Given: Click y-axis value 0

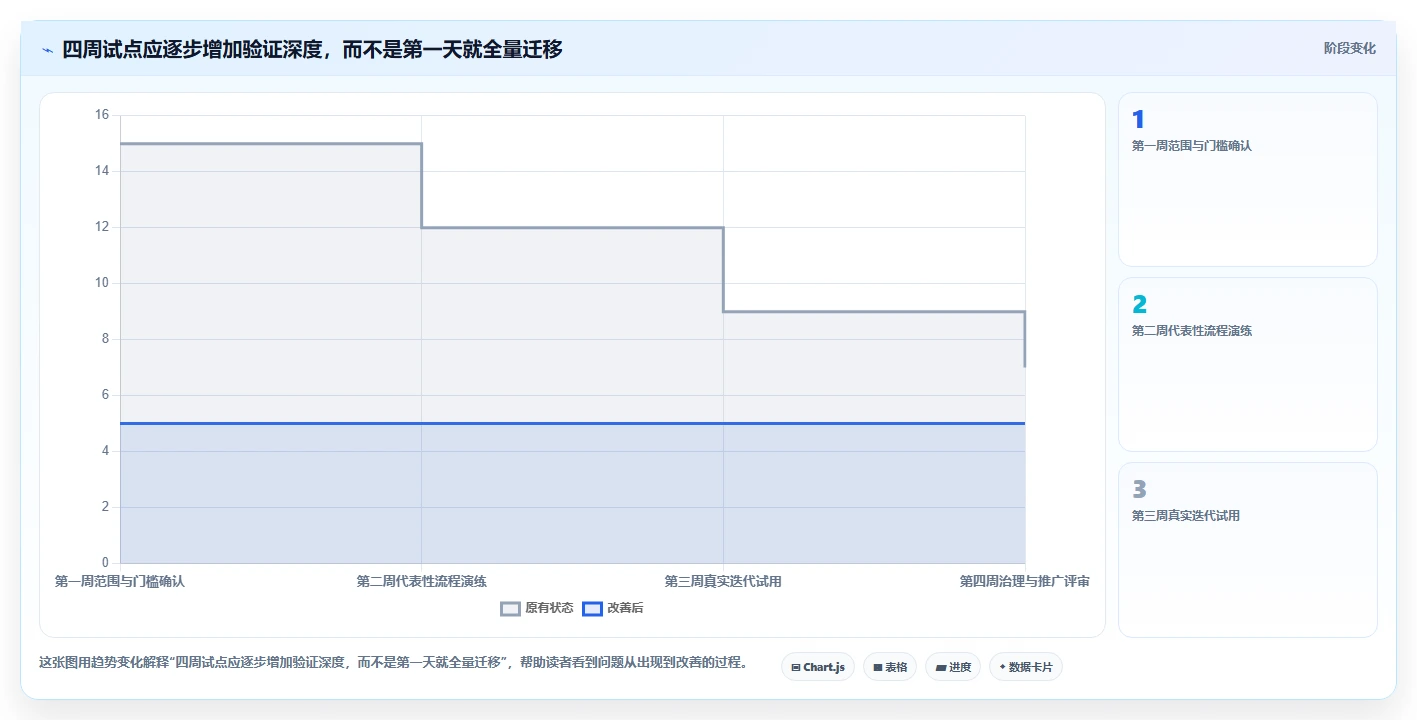Looking at the screenshot, I should tap(105, 563).
